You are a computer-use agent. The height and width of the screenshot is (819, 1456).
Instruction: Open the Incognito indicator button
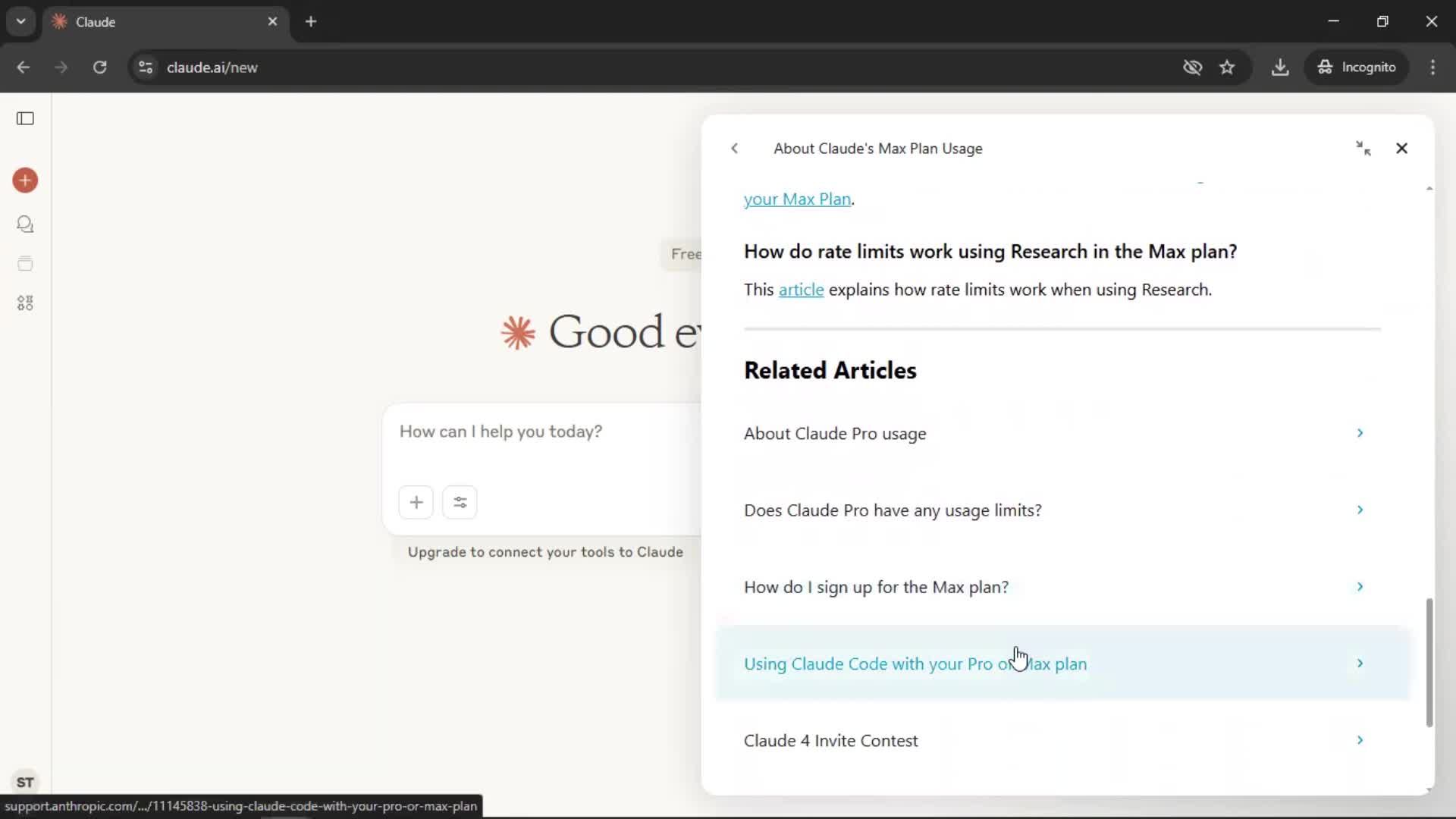click(x=1357, y=67)
